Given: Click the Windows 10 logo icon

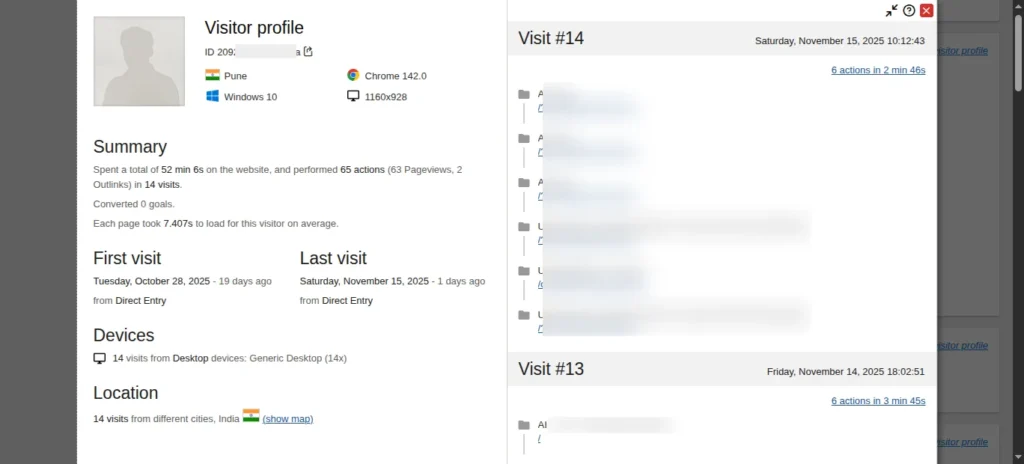Looking at the screenshot, I should pos(212,96).
